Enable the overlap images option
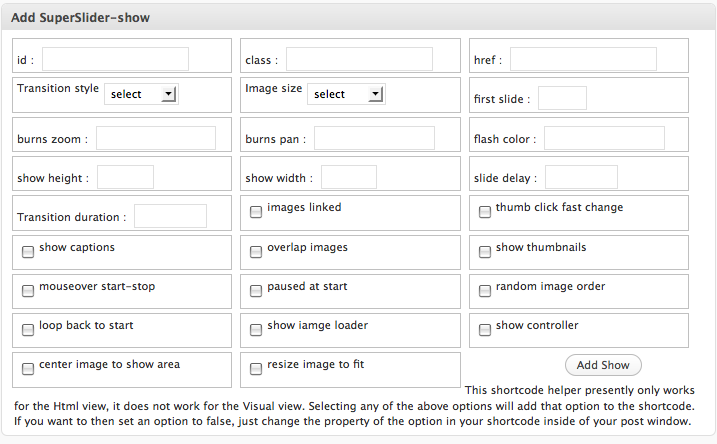The width and height of the screenshot is (717, 444). [x=256, y=252]
